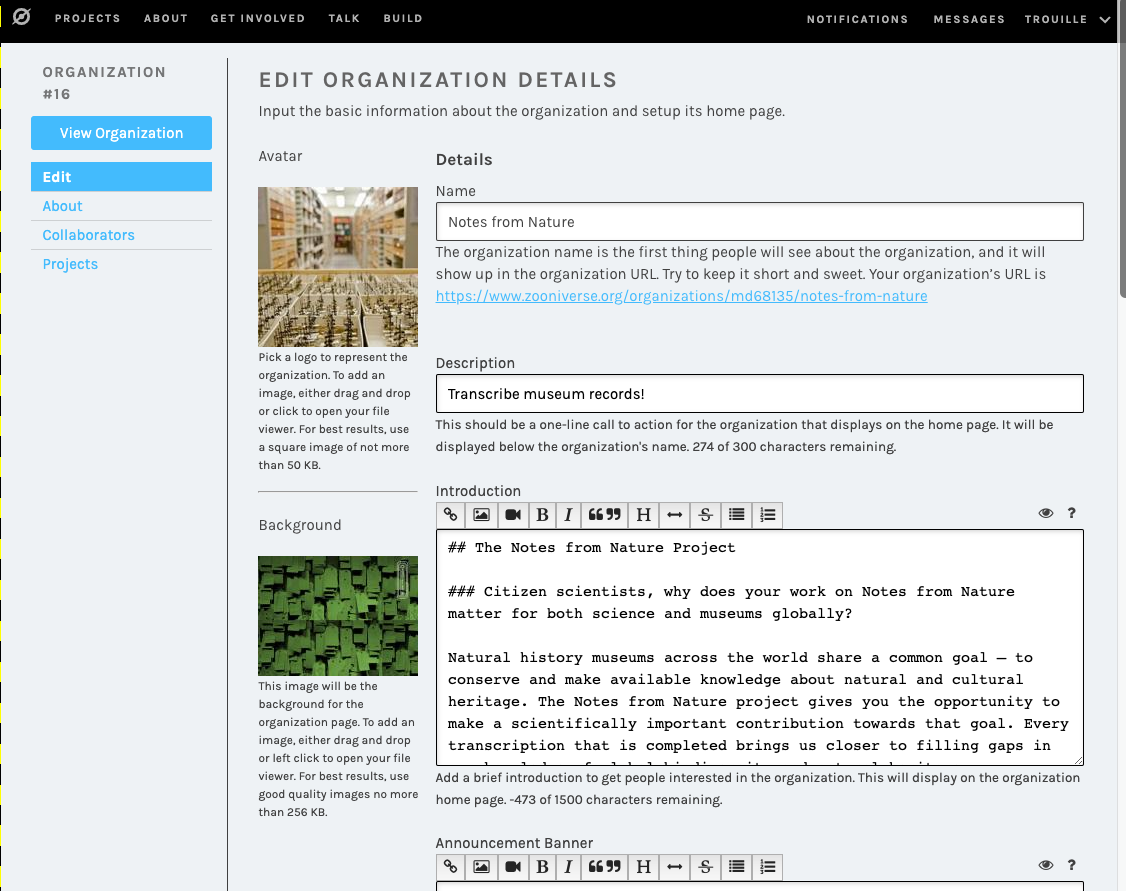Image resolution: width=1126 pixels, height=891 pixels.
Task: Select the PROJECTS menu item
Action: tap(88, 18)
